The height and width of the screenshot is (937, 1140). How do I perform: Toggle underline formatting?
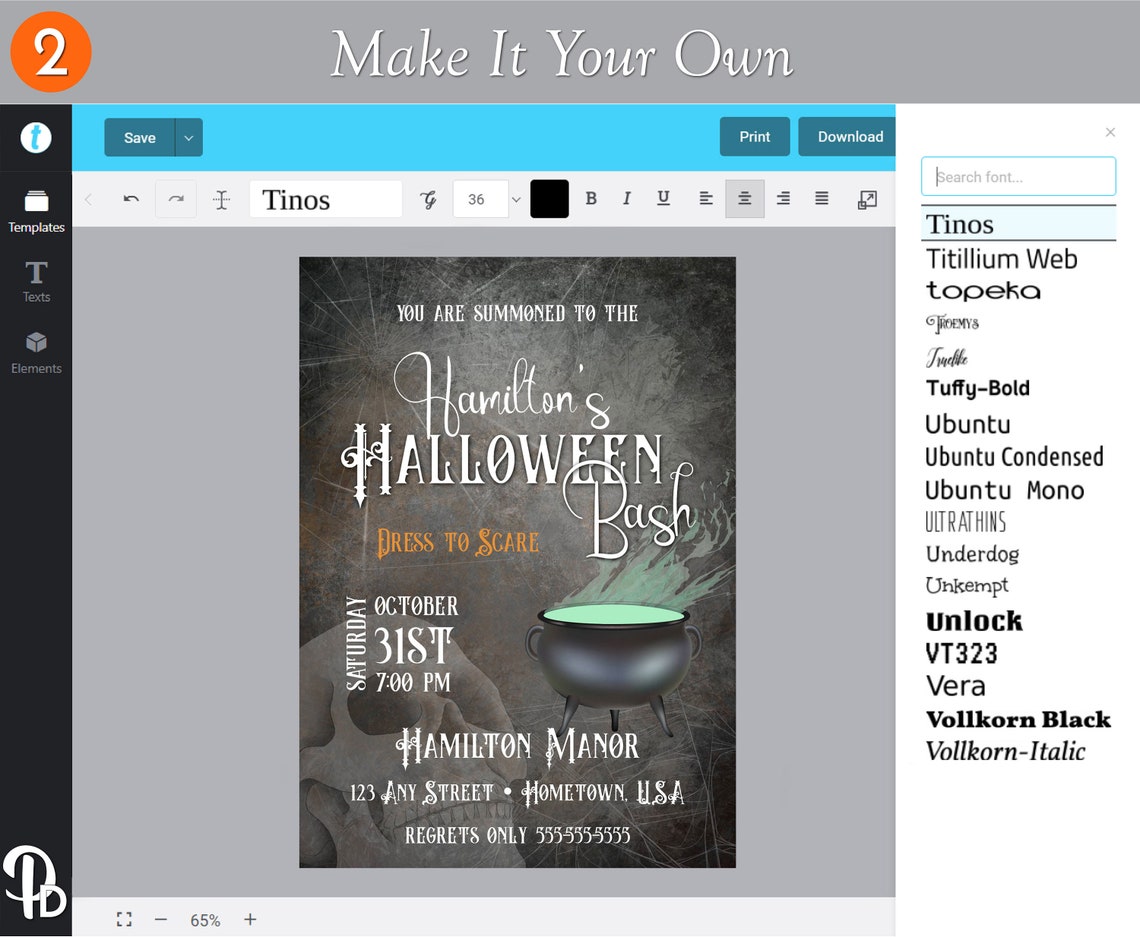[663, 198]
